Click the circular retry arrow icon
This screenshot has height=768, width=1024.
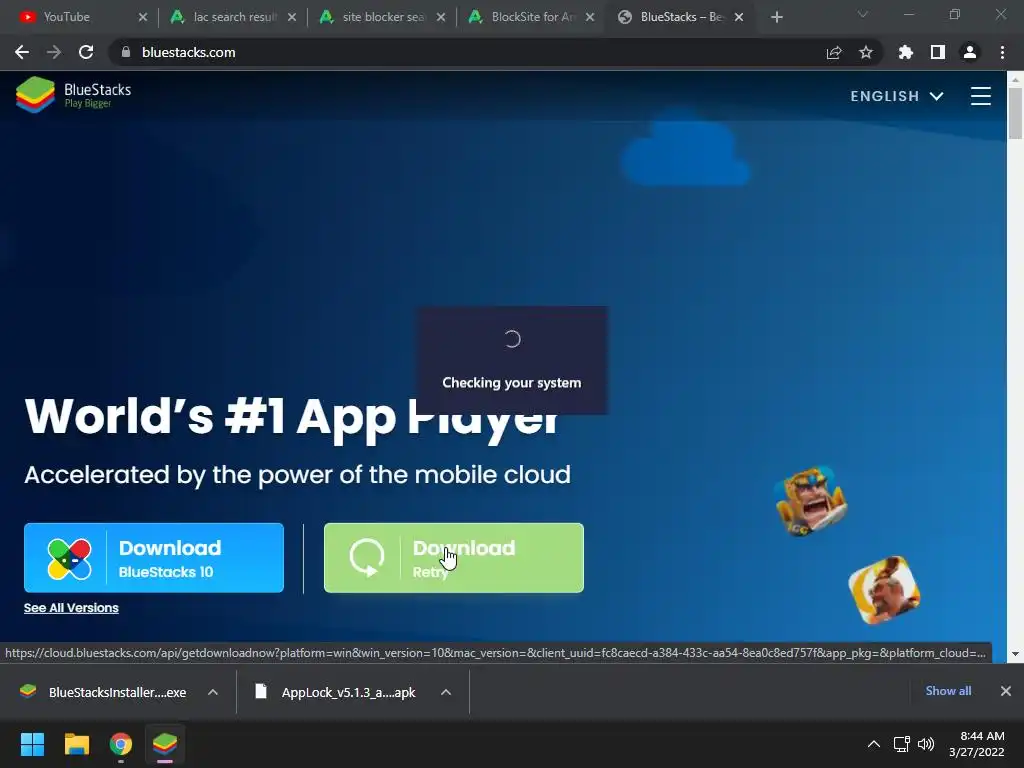click(366, 558)
